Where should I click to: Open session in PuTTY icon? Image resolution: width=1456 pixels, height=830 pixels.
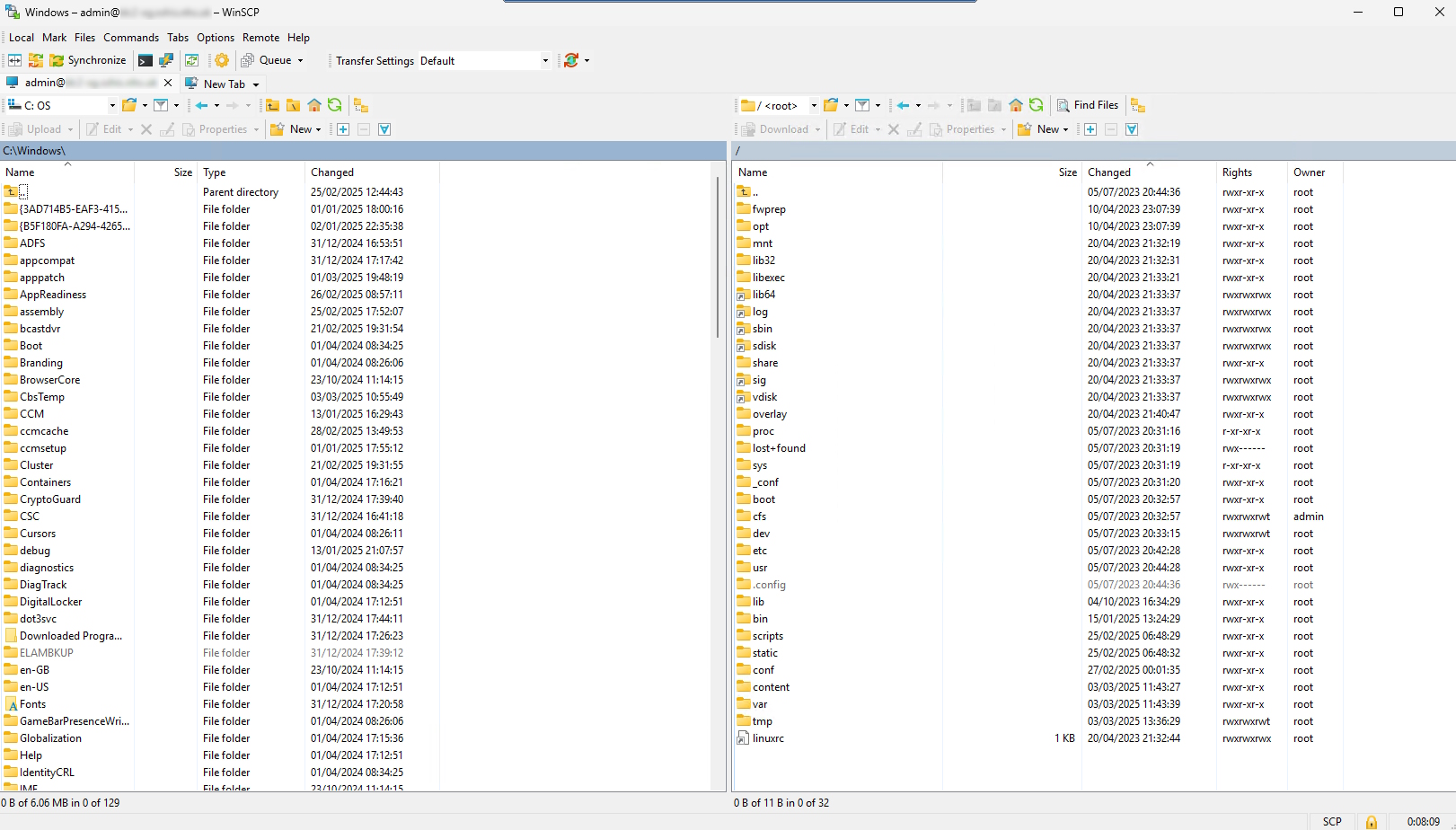point(166,60)
